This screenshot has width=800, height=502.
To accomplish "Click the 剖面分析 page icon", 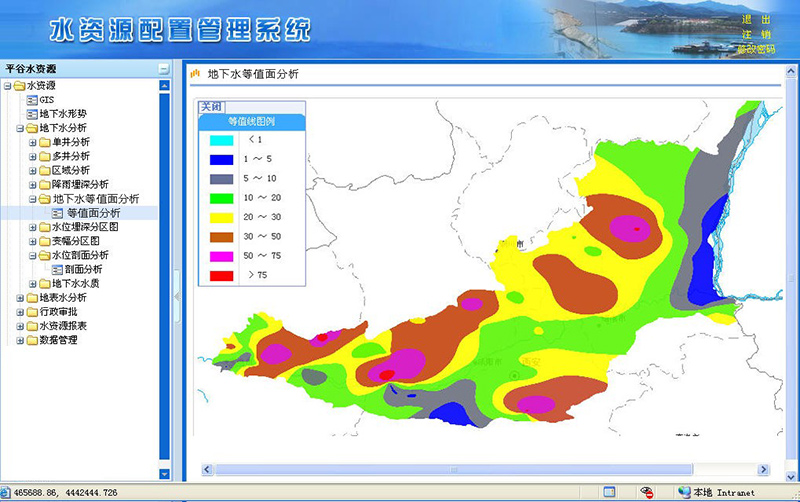I will [x=57, y=269].
